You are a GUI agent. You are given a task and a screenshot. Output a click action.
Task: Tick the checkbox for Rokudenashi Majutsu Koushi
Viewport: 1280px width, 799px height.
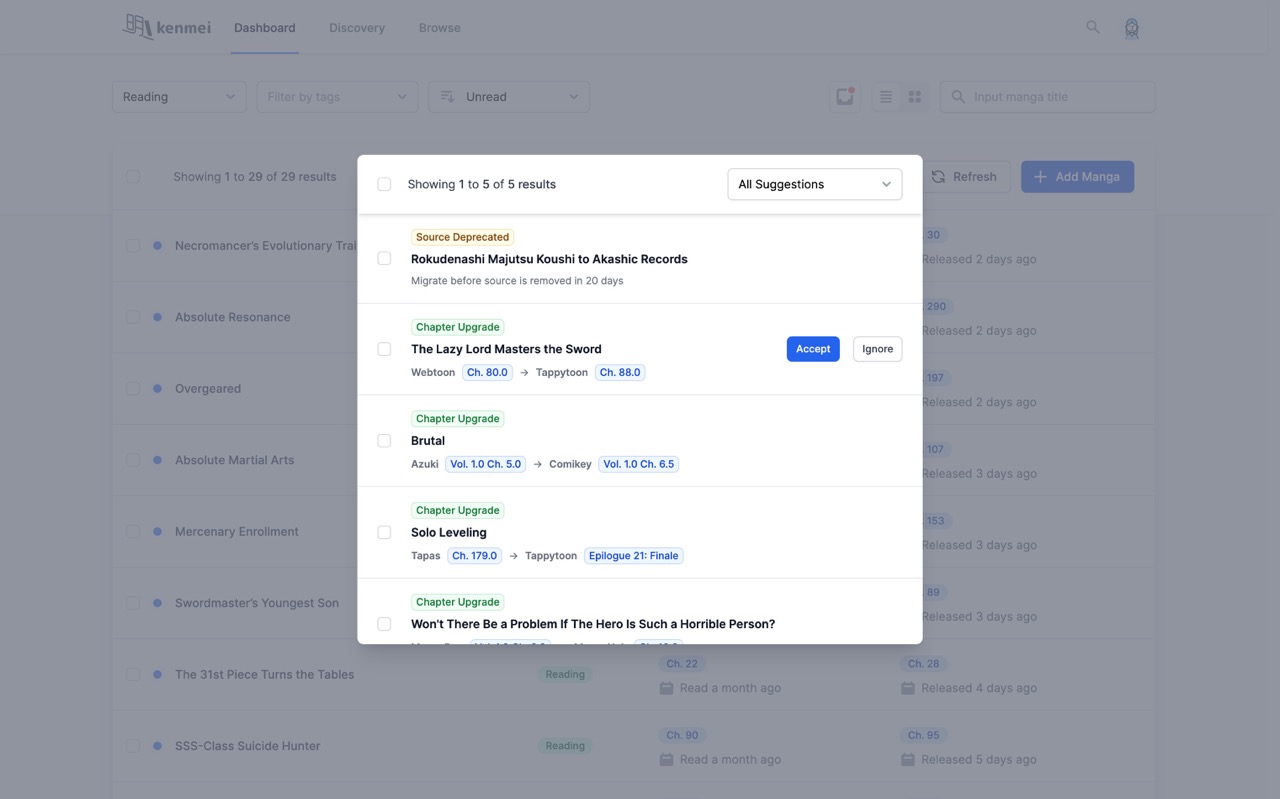[384, 259]
